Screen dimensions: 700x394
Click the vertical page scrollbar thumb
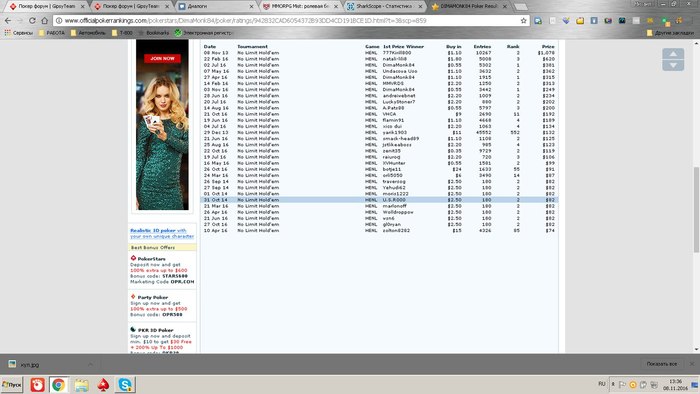(x=696, y=210)
